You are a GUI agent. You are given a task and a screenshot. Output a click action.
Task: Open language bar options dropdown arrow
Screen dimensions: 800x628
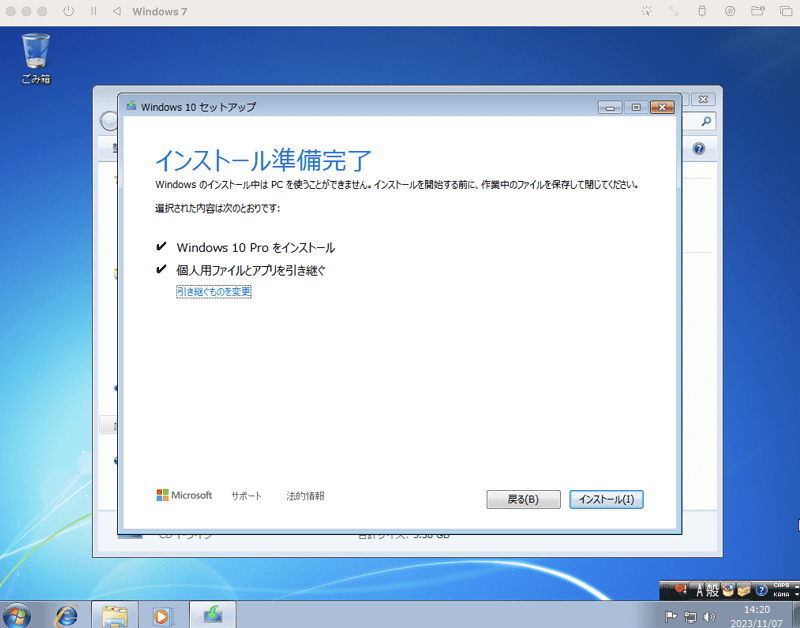(x=796, y=595)
